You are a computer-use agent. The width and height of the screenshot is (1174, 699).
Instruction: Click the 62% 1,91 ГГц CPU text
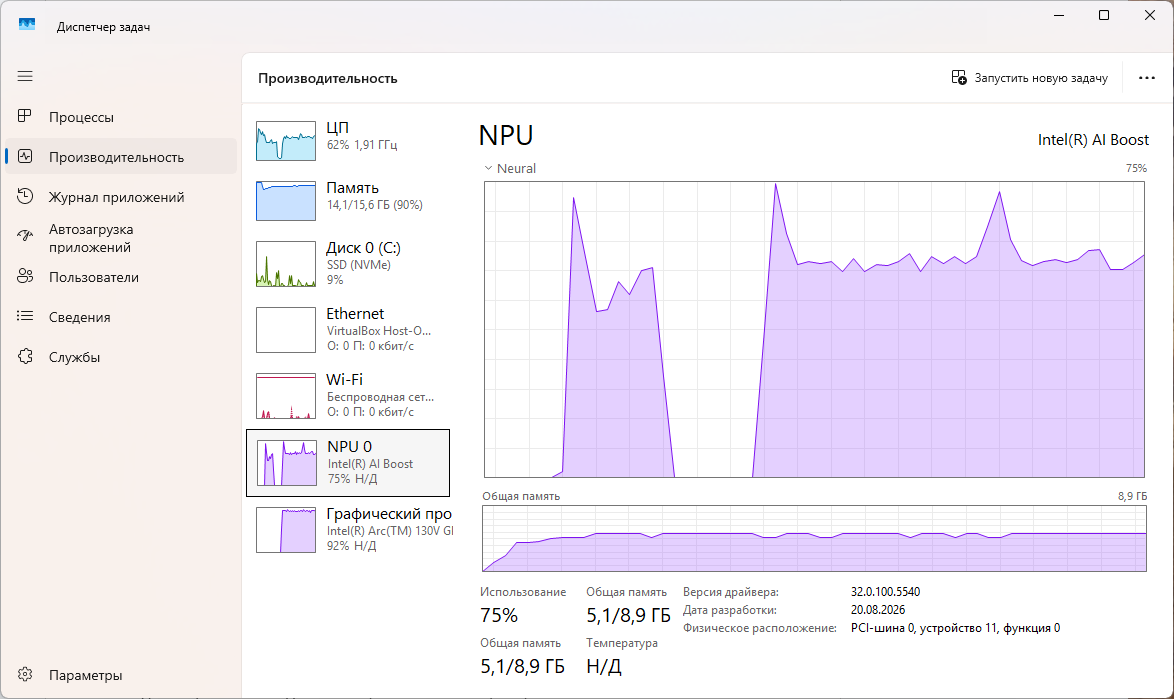(362, 144)
